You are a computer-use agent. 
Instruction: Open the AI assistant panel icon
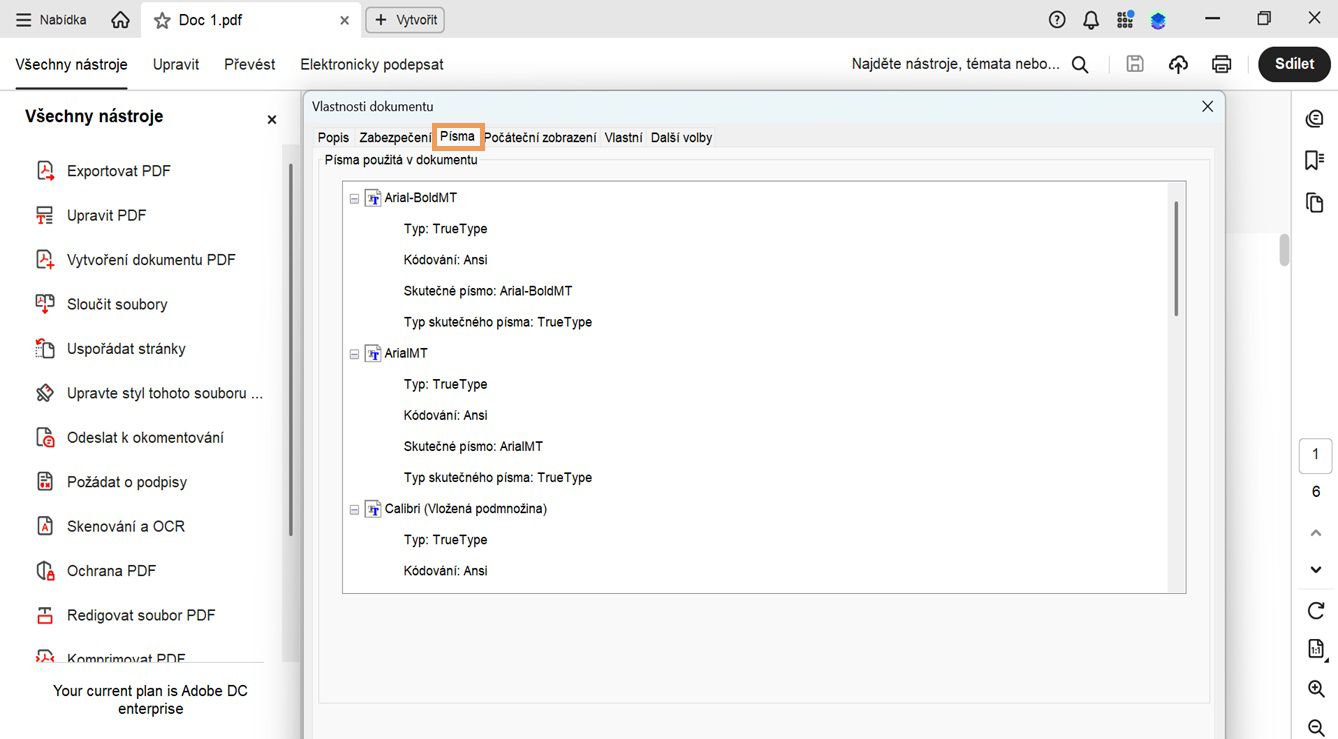pyautogui.click(x=1315, y=119)
